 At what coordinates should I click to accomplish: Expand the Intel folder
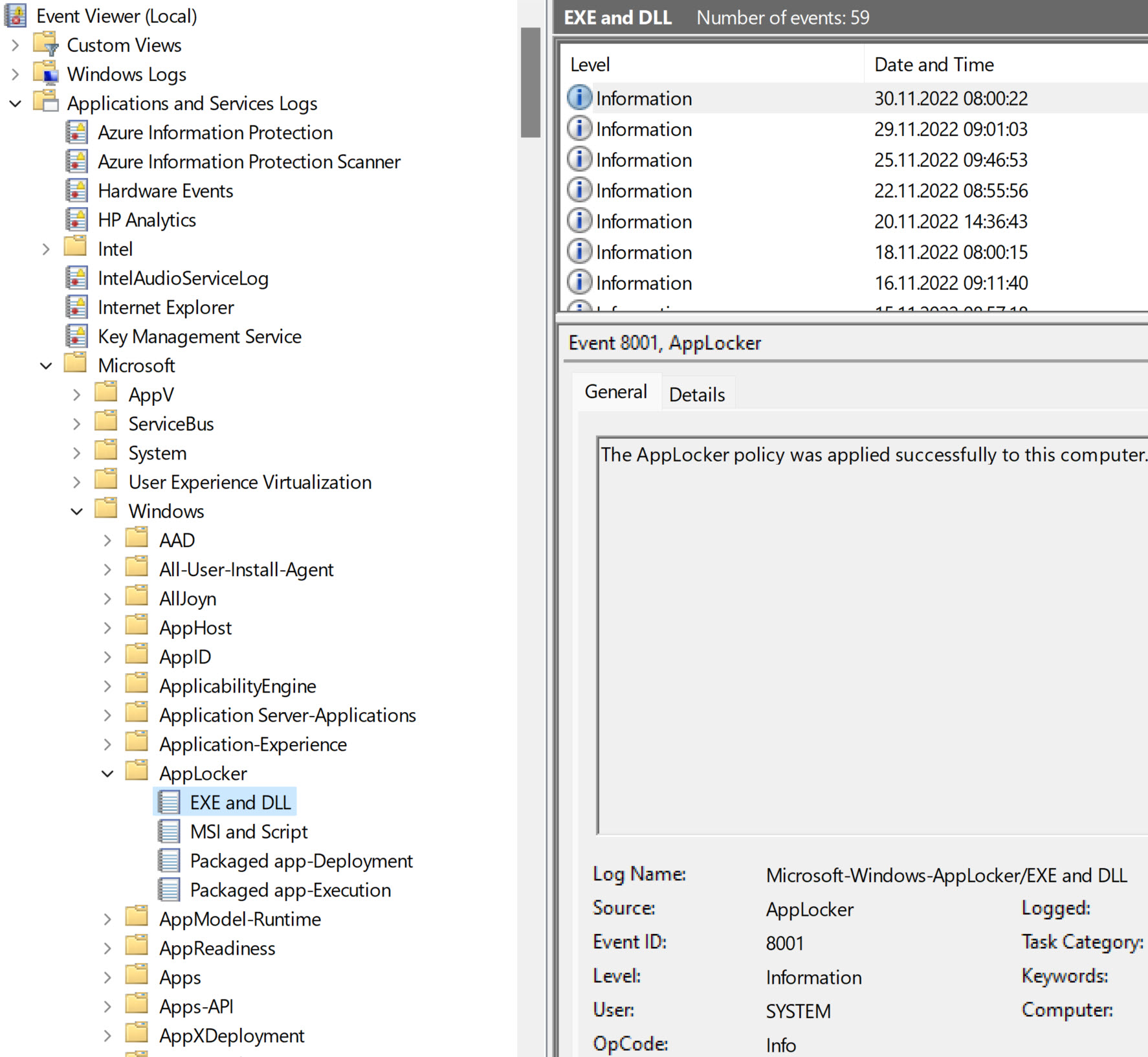tap(45, 248)
